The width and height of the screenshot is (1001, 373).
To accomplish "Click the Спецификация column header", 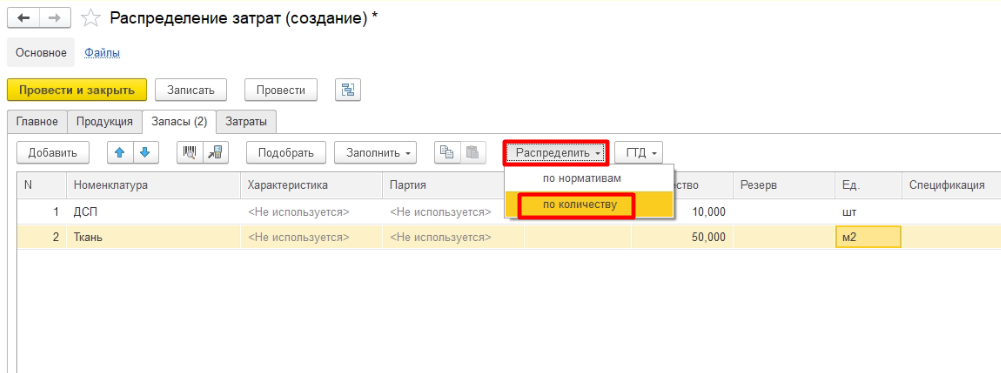I will 951,185.
